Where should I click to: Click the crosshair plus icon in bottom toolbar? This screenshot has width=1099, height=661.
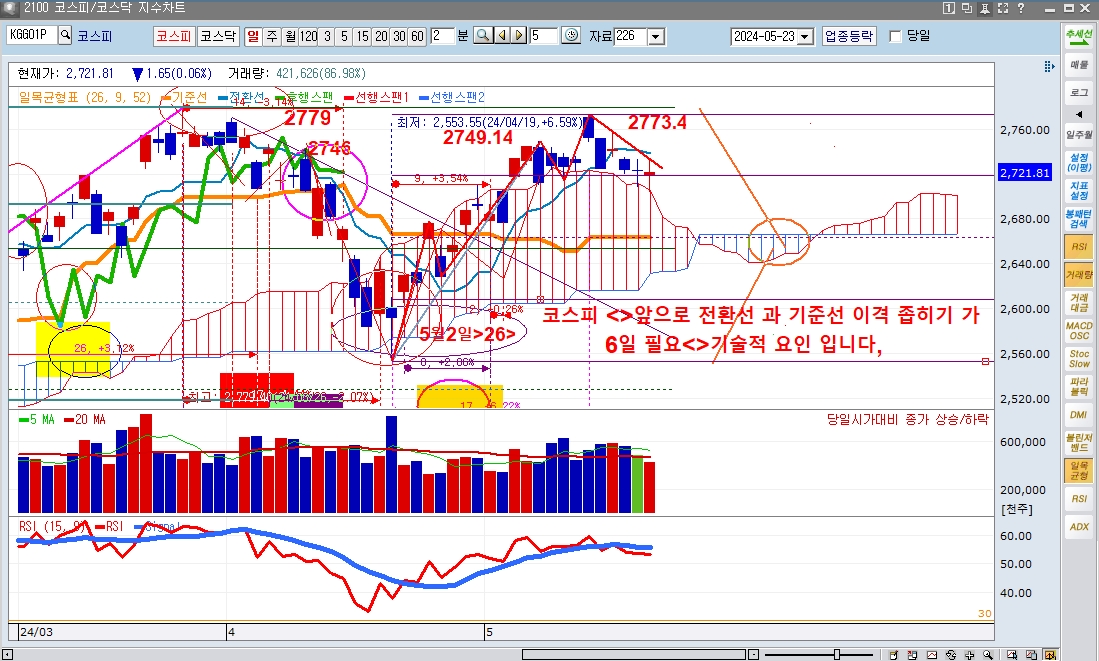coord(969,655)
